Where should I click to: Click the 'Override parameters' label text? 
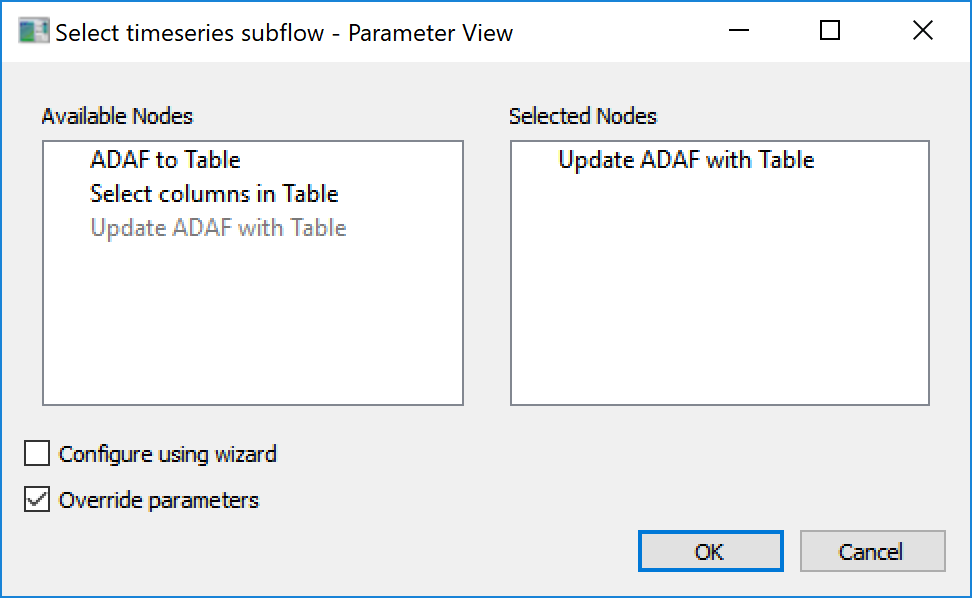(x=158, y=500)
